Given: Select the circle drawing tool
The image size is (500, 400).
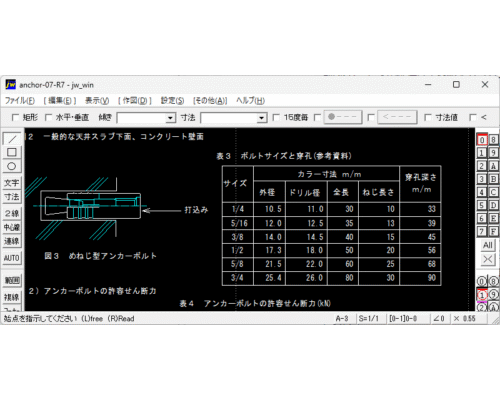Looking at the screenshot, I should (12, 166).
